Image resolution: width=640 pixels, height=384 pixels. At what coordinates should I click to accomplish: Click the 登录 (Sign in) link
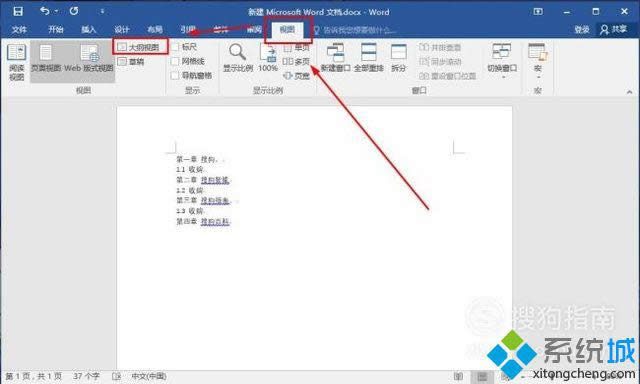582,29
